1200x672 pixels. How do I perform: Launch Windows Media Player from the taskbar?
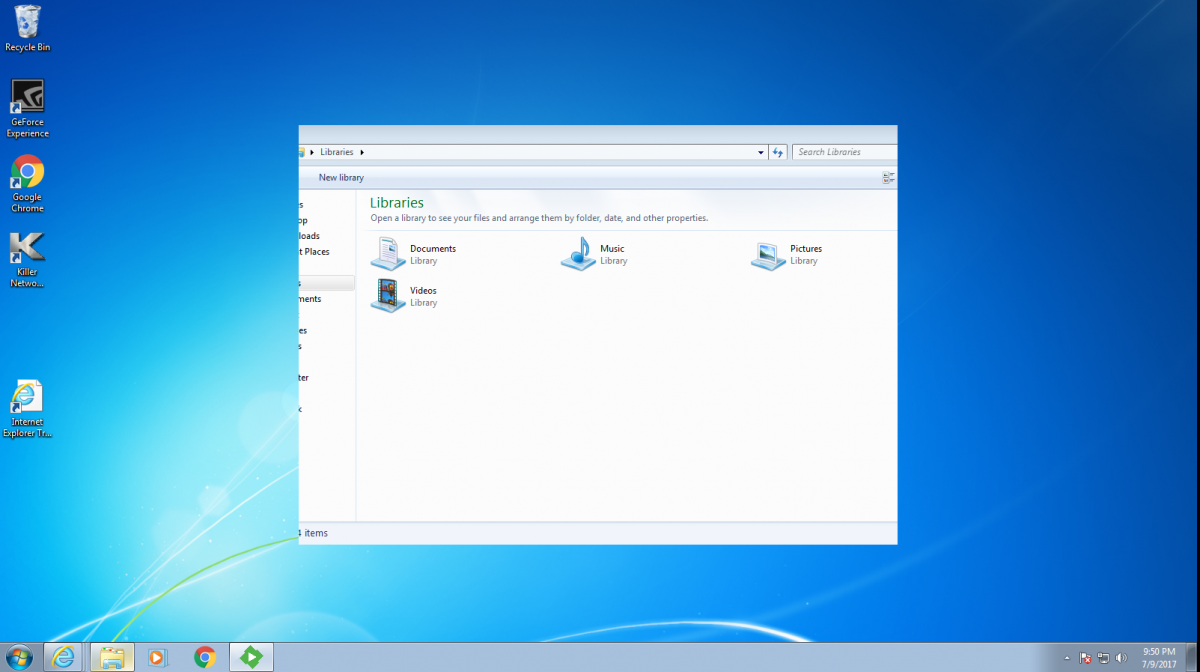click(x=158, y=657)
